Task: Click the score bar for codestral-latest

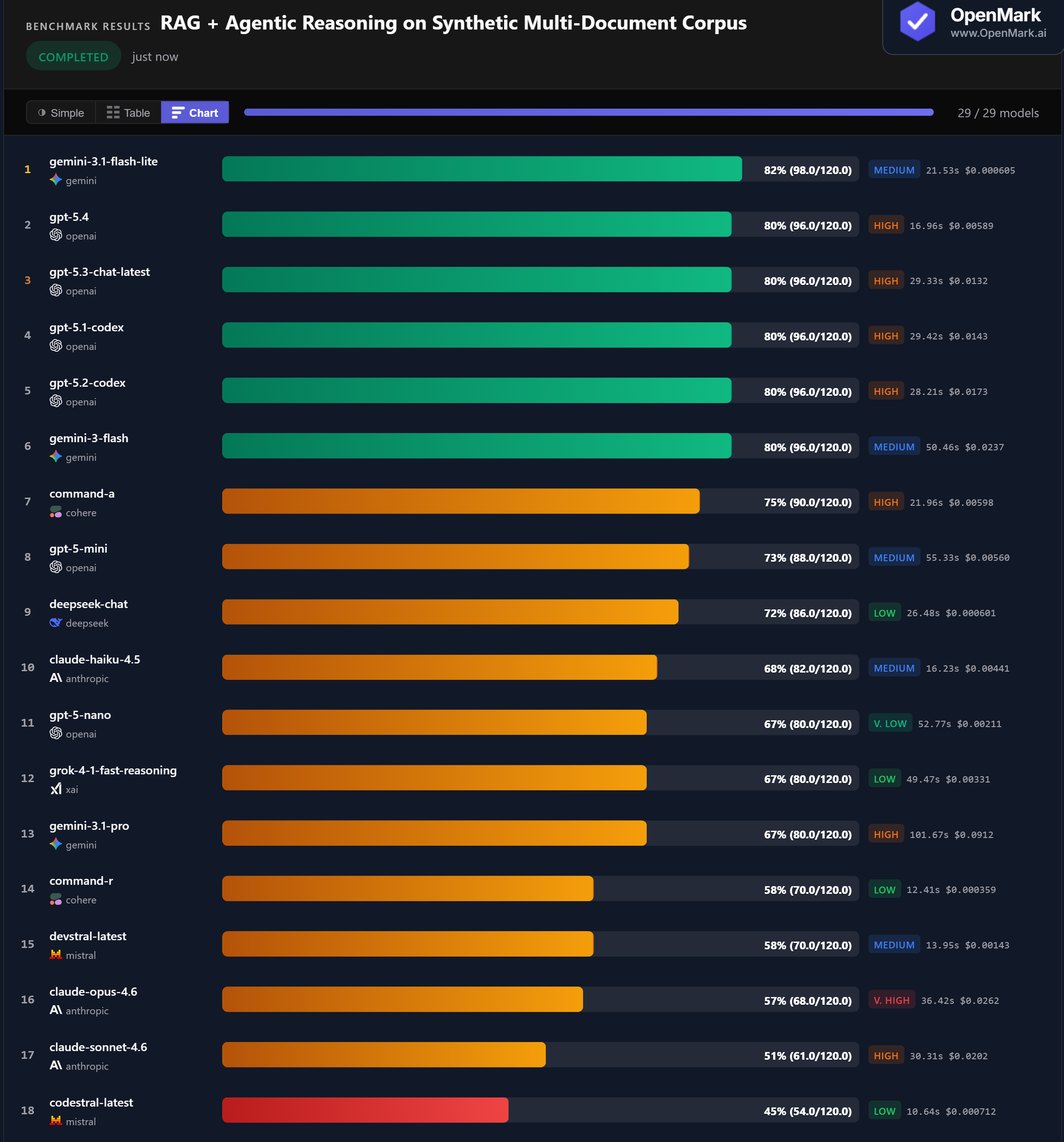Action: point(365,1110)
